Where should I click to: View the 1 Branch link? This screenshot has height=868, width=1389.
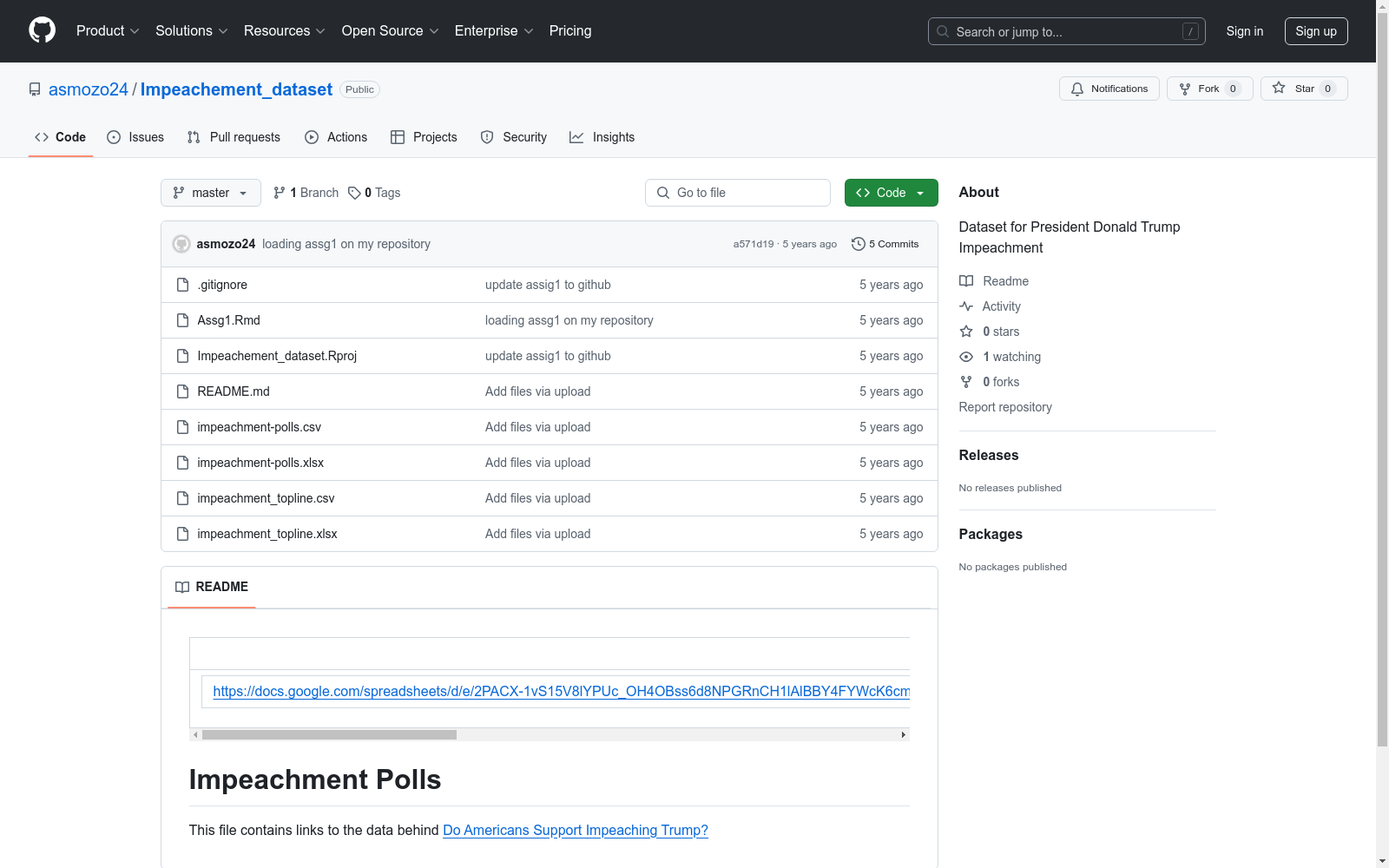[306, 193]
